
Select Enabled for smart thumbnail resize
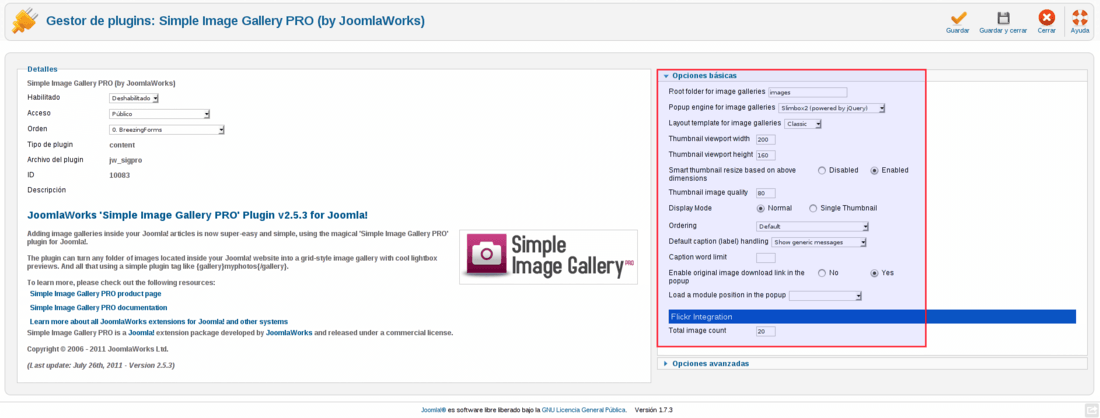coord(874,170)
